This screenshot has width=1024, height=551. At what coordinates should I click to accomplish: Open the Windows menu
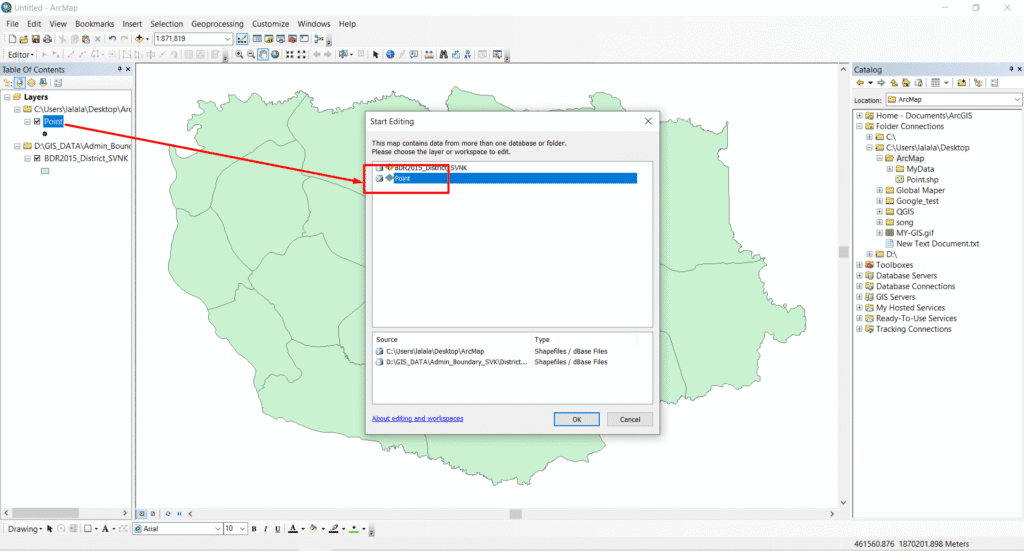point(314,24)
